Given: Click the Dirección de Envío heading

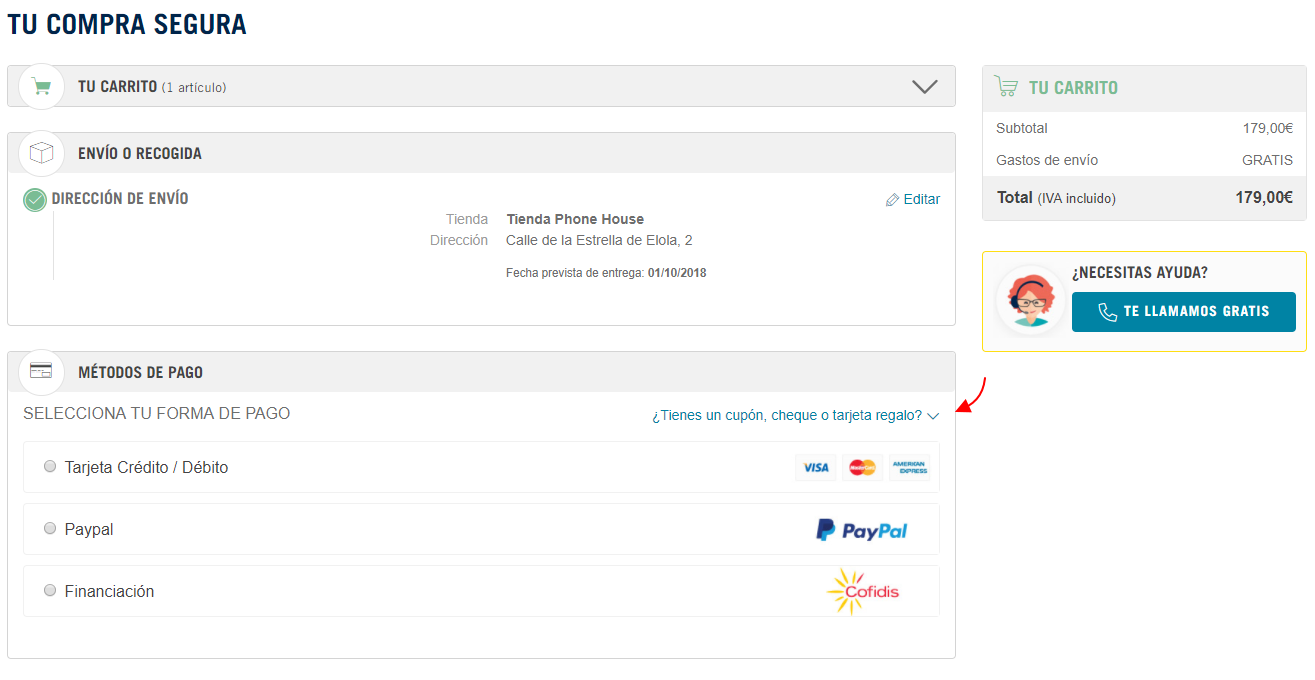Looking at the screenshot, I should point(120,199).
